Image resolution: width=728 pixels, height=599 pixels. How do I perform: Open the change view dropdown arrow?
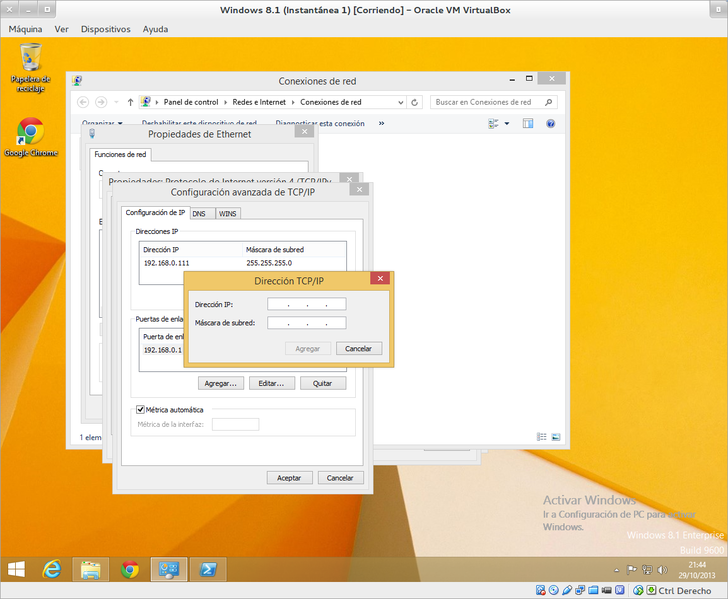click(x=507, y=124)
